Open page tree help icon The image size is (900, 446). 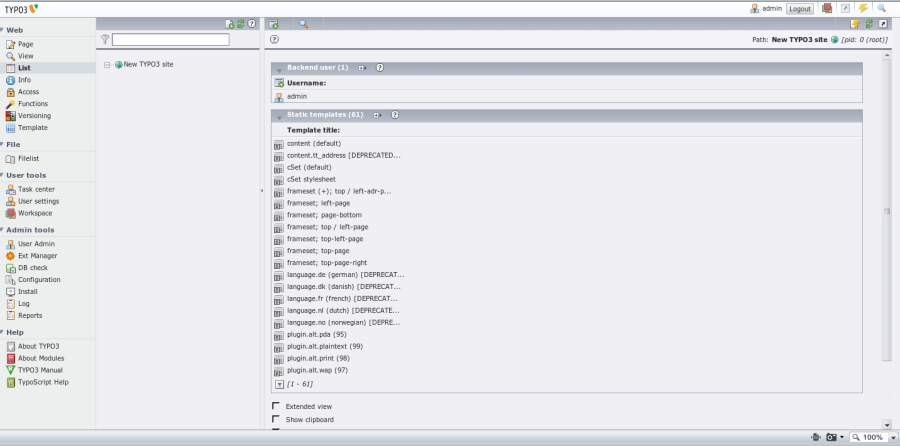point(251,24)
